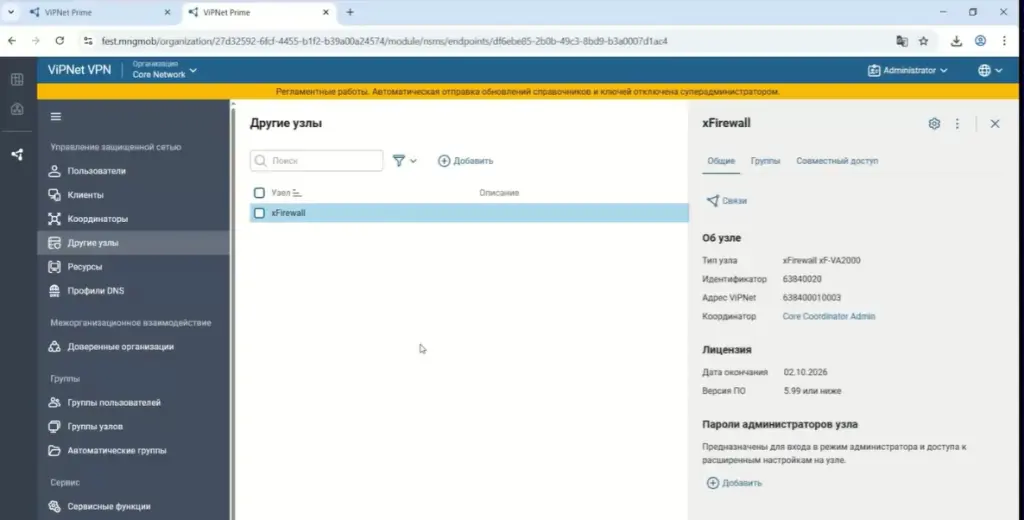Image resolution: width=1024 pixels, height=520 pixels.
Task: Open the browser three-dot menu
Action: pyautogui.click(x=1004, y=41)
